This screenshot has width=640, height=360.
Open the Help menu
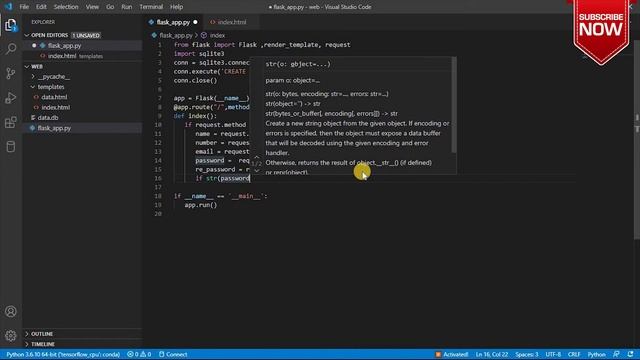176,7
